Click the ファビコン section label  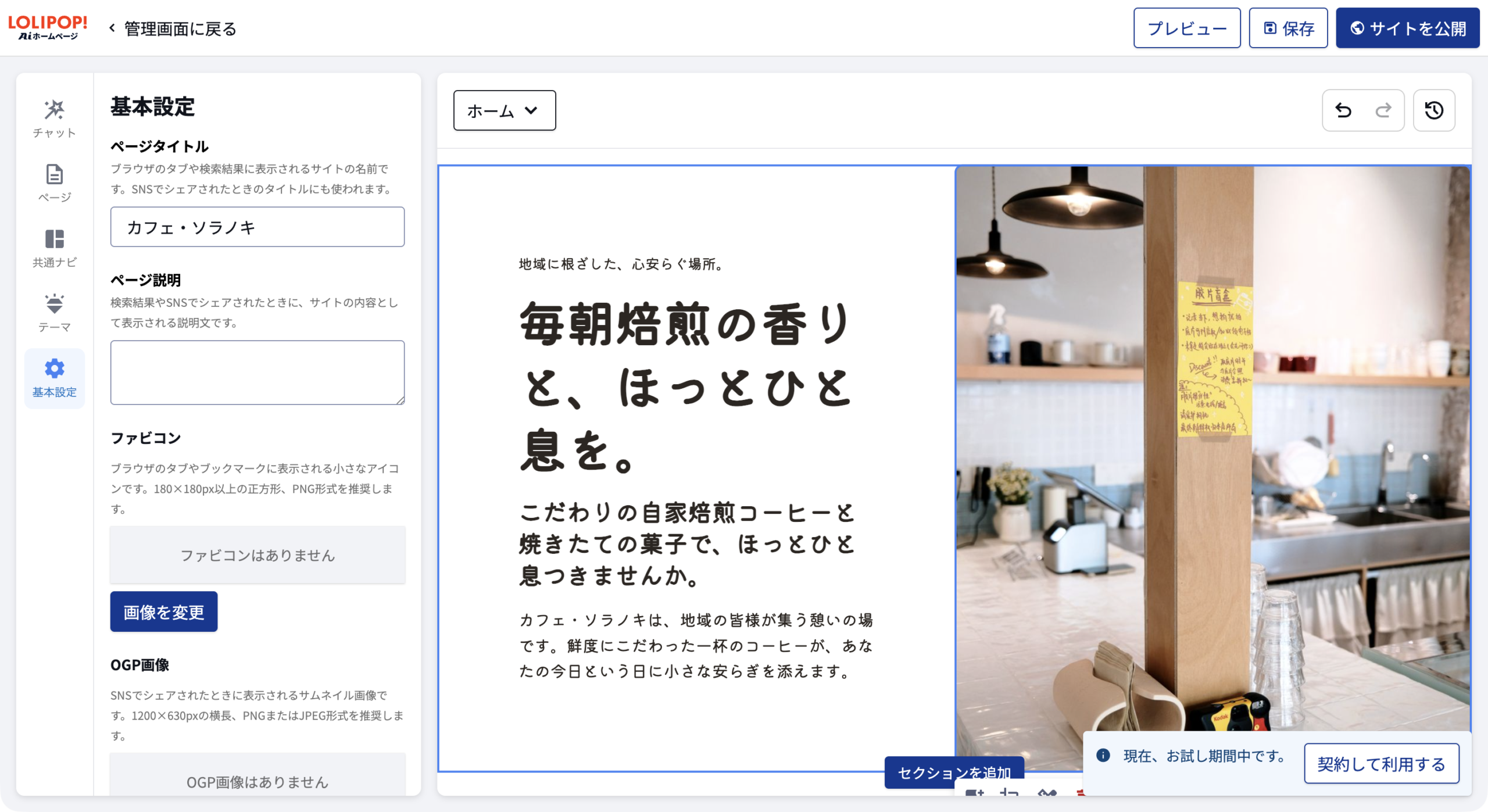coord(145,438)
